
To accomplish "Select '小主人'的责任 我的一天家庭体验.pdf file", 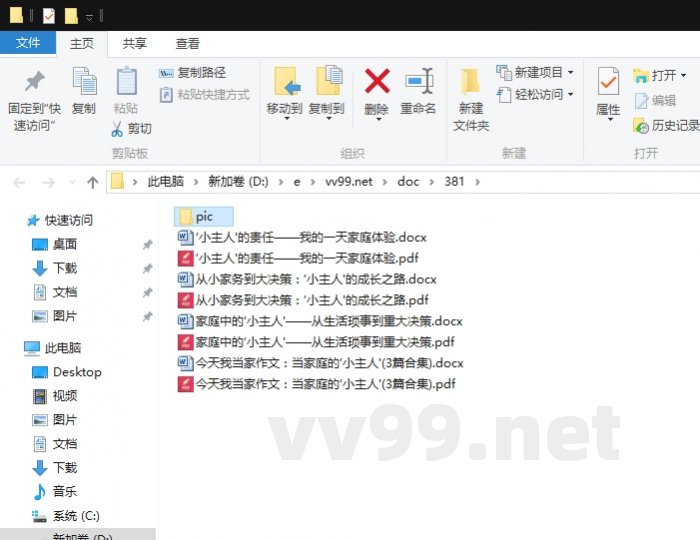I will pos(298,258).
